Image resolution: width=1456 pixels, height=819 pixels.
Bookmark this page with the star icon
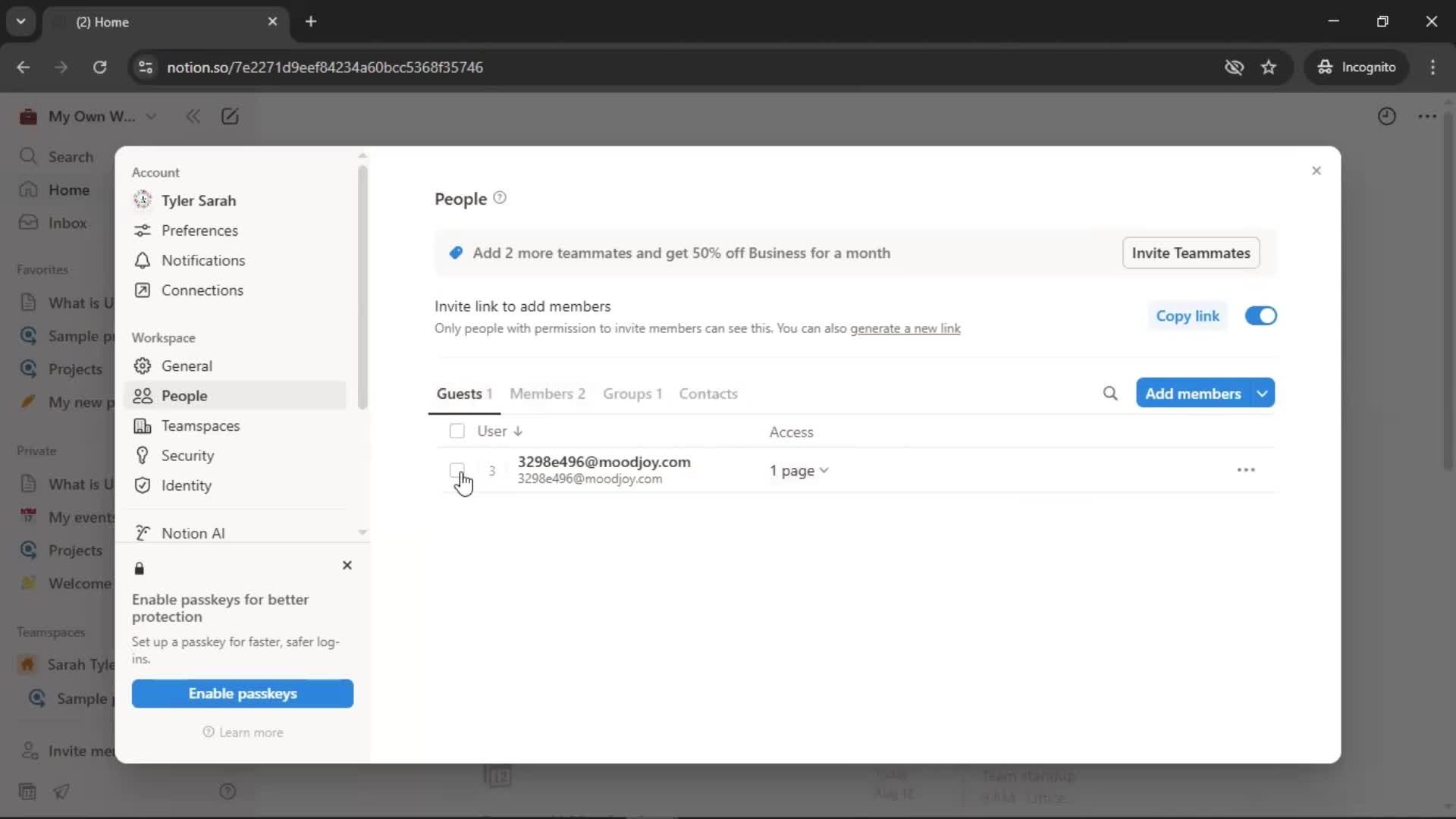(x=1269, y=67)
